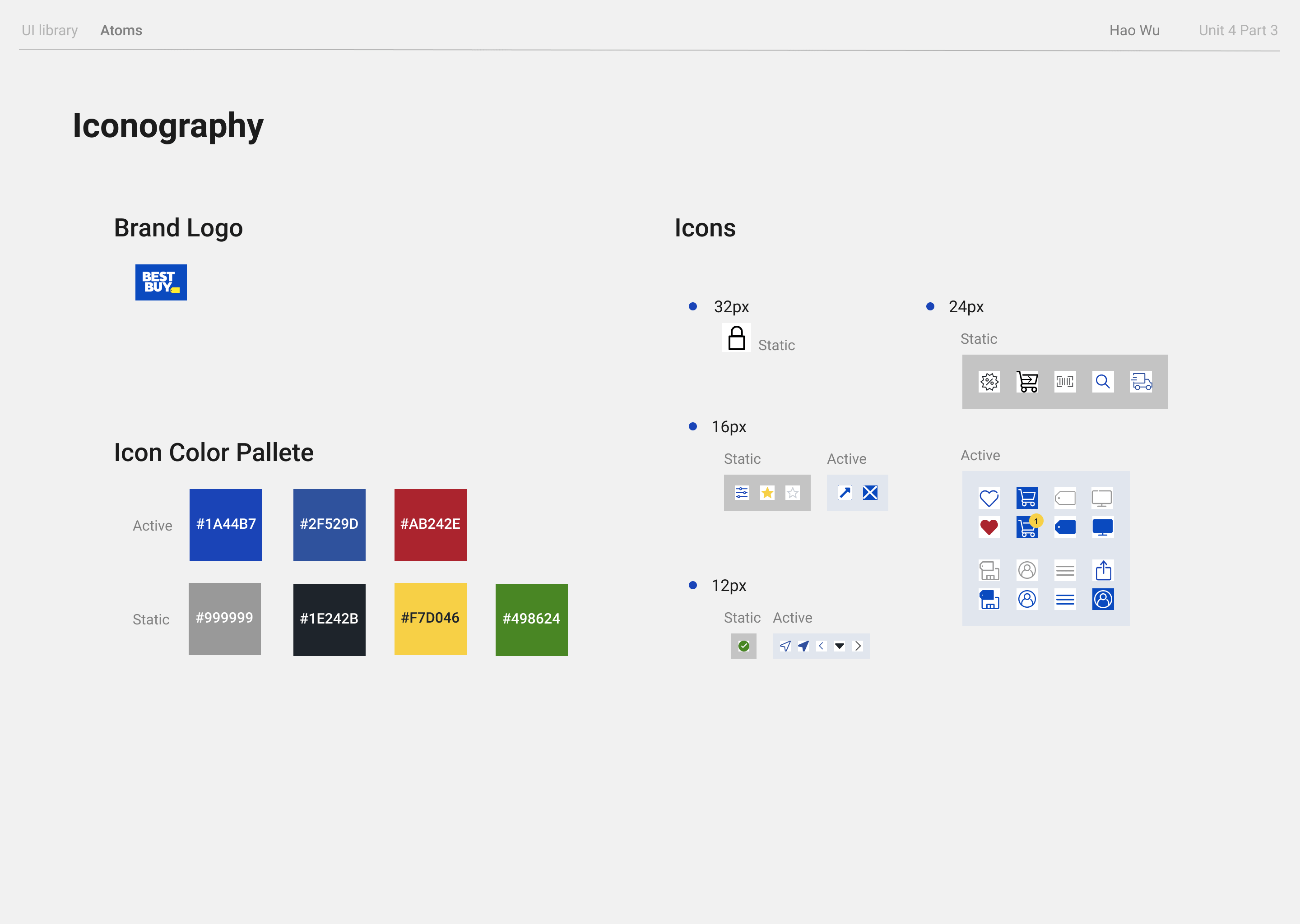
Task: Click the Best Buy brand logo
Action: pos(161,282)
